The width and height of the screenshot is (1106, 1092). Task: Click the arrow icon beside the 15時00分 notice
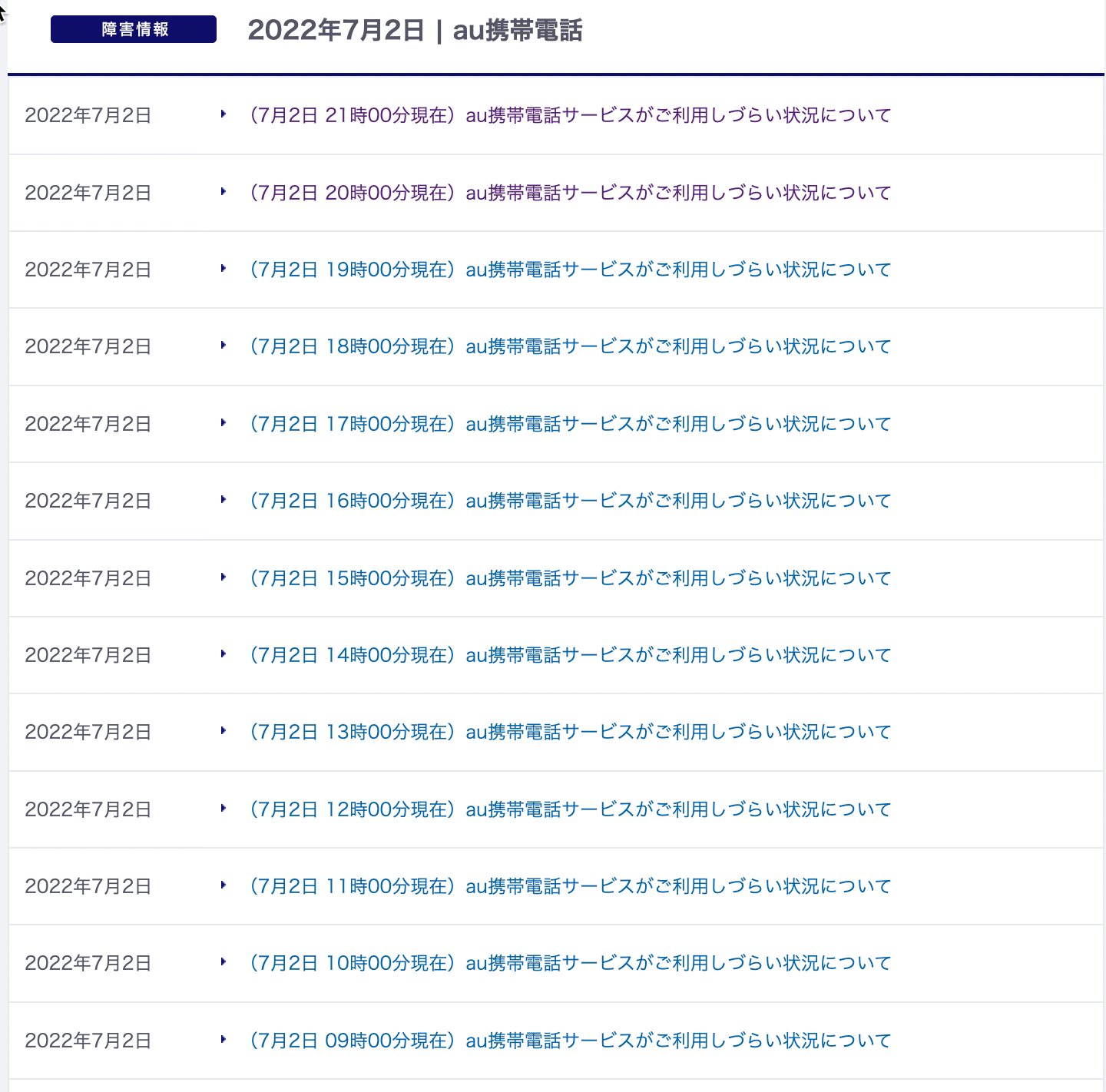(x=223, y=577)
